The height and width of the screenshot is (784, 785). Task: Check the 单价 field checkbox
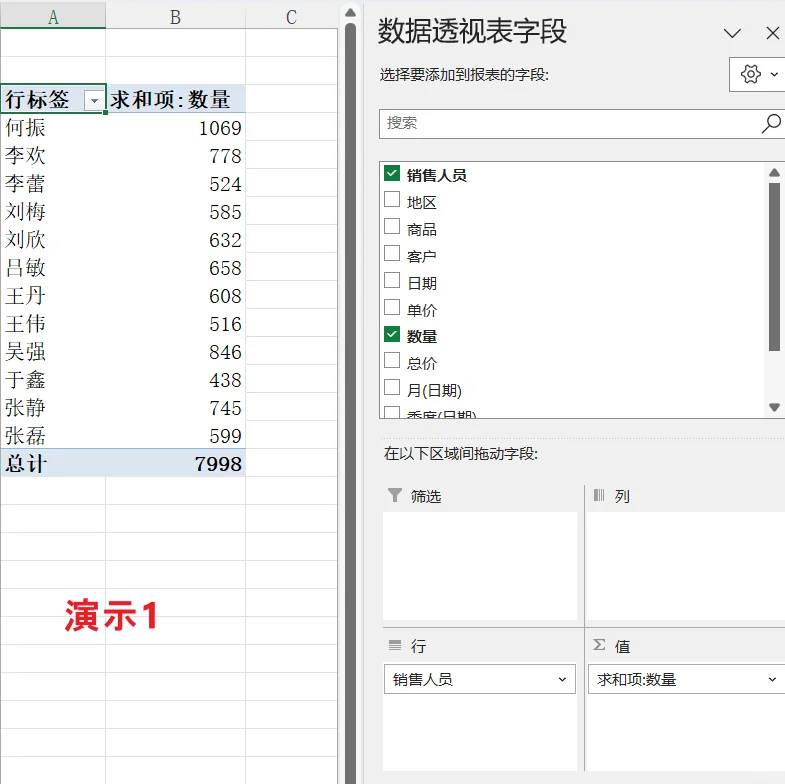(392, 307)
